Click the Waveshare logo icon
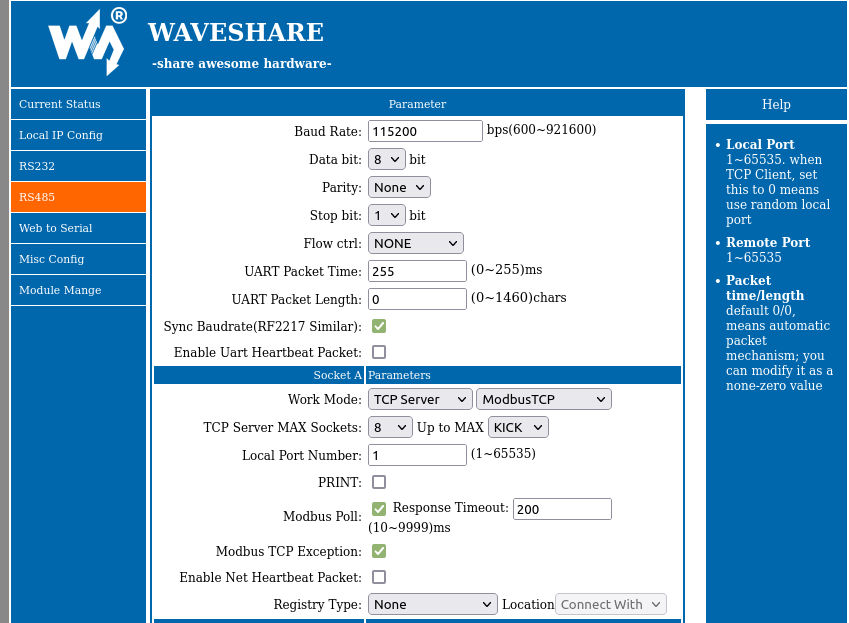The height and width of the screenshot is (623, 849). coord(88,42)
